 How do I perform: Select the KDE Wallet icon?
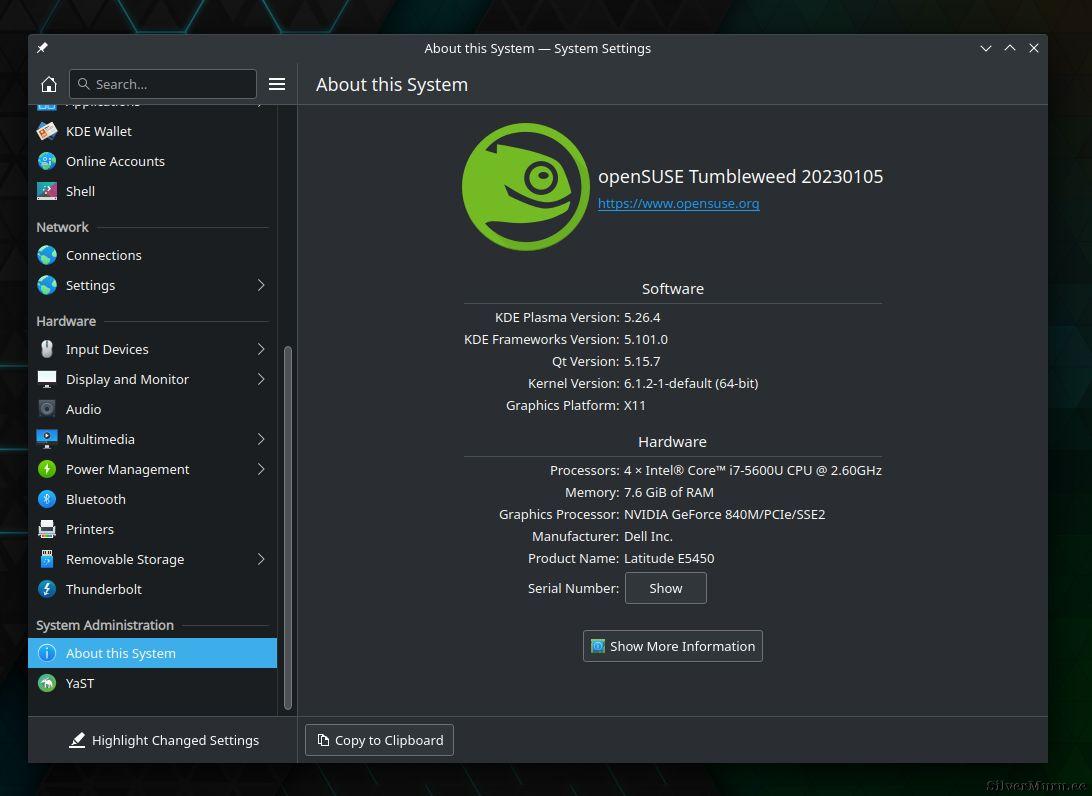47,131
